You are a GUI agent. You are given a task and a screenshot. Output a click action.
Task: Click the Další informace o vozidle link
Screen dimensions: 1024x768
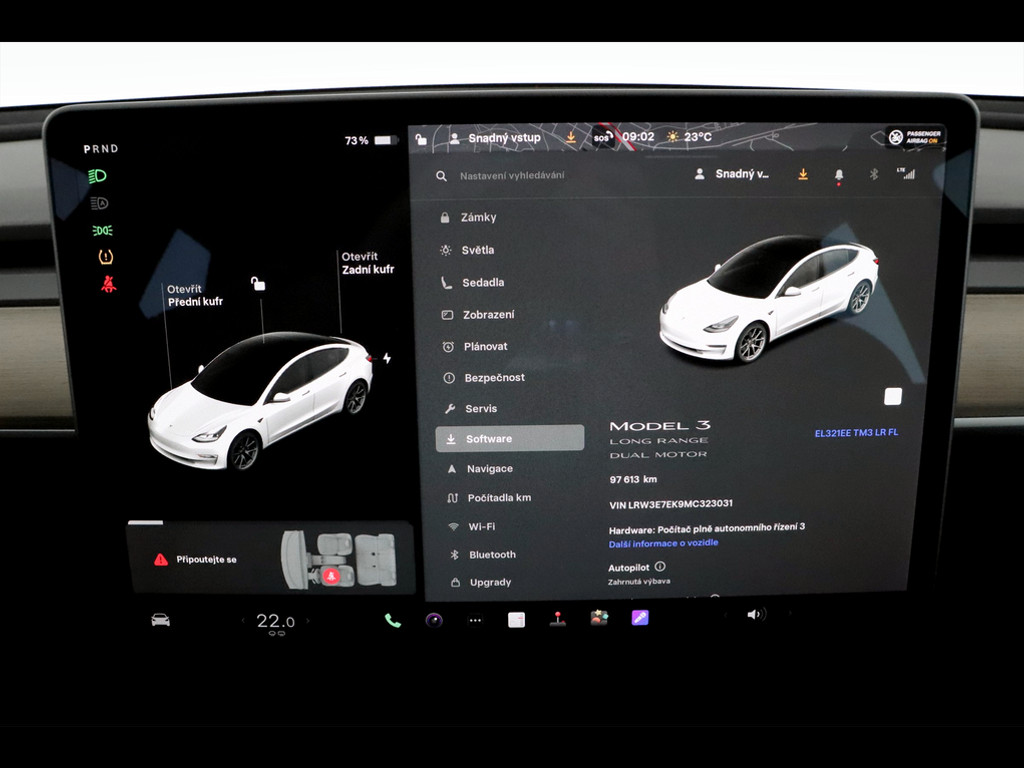[663, 543]
